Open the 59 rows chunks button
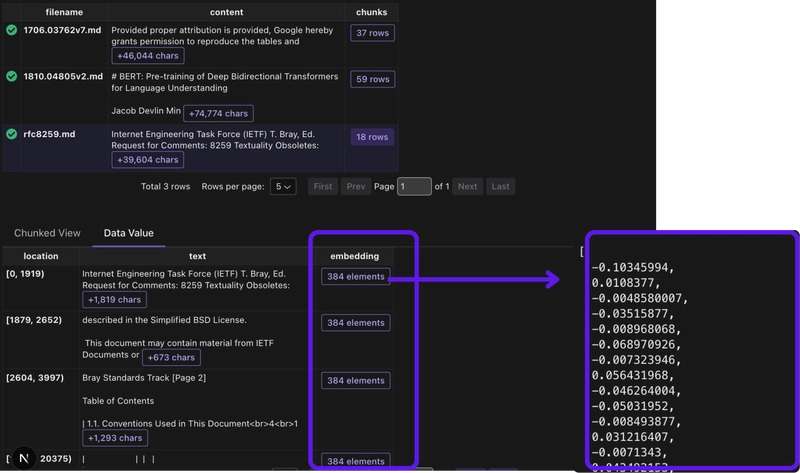 pyautogui.click(x=372, y=79)
